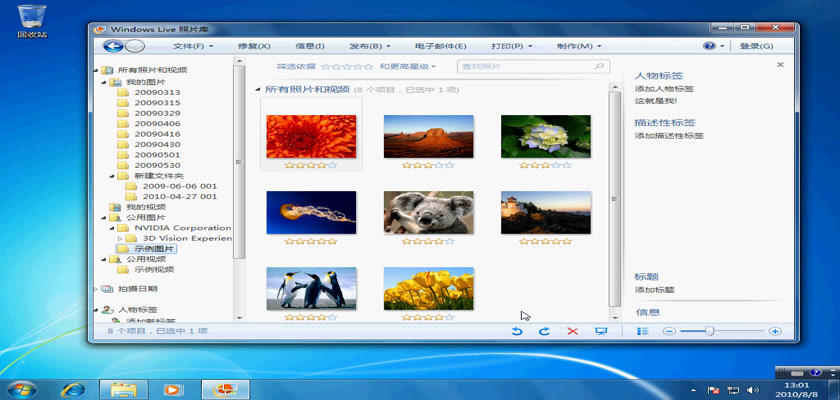Click the blue back arrow button
The height and width of the screenshot is (400, 840).
(x=113, y=45)
